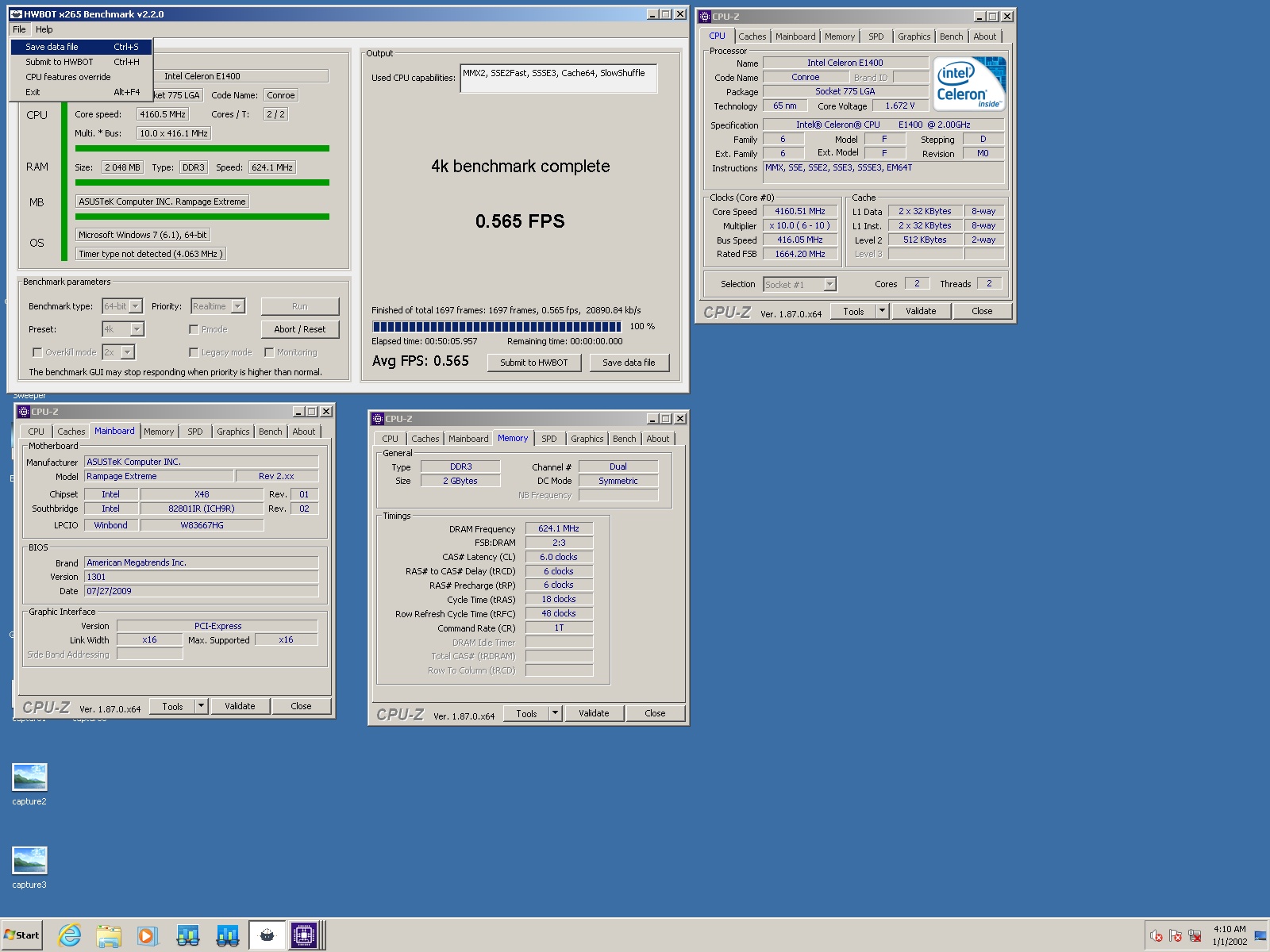Viewport: 1270px width, 952px height.
Task: Open the Benchmark type 64-bit dropdown
Action: [x=135, y=306]
